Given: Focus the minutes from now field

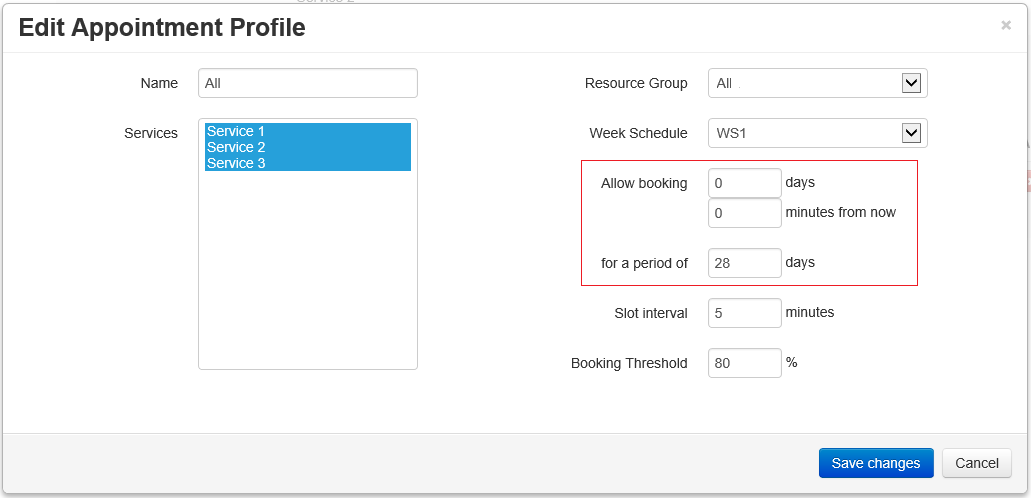Looking at the screenshot, I should pyautogui.click(x=744, y=213).
